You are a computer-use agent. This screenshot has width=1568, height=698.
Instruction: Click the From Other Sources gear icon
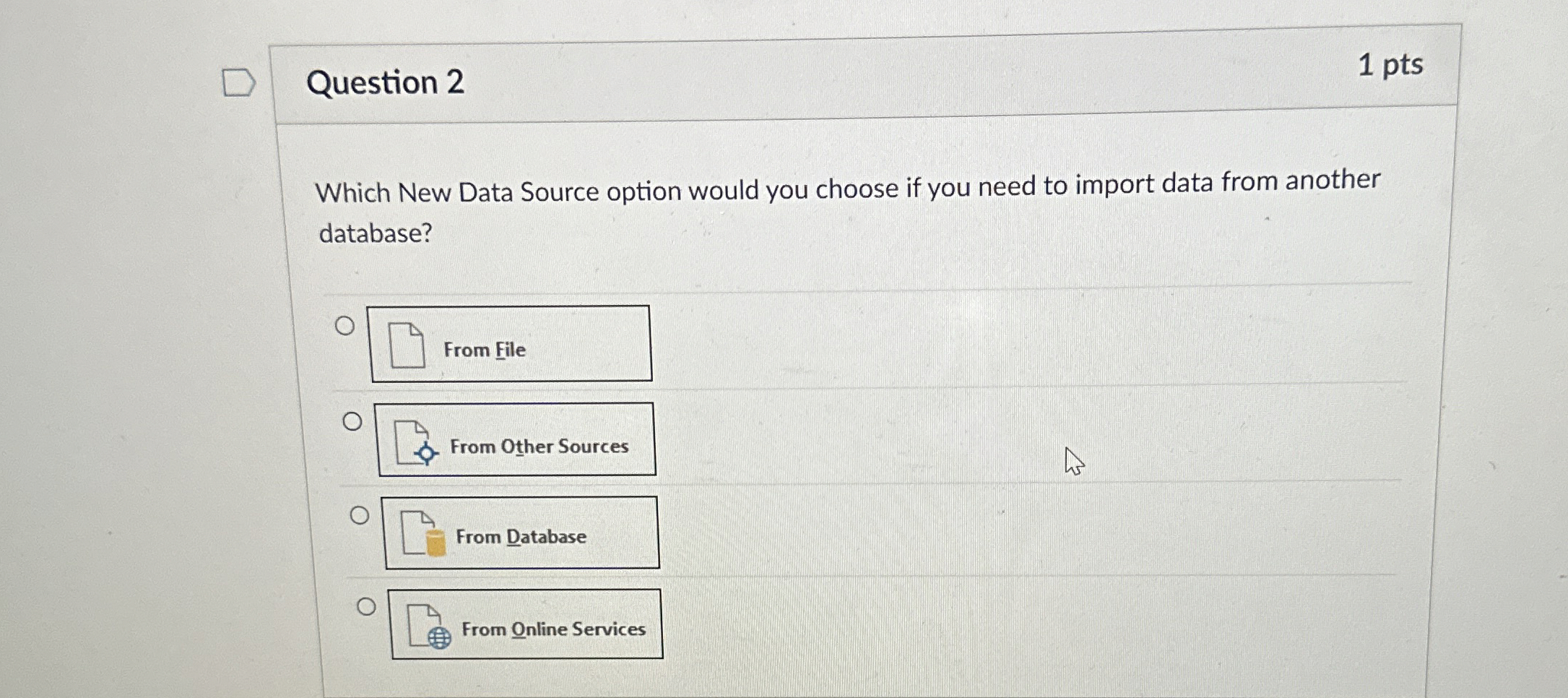[x=425, y=454]
